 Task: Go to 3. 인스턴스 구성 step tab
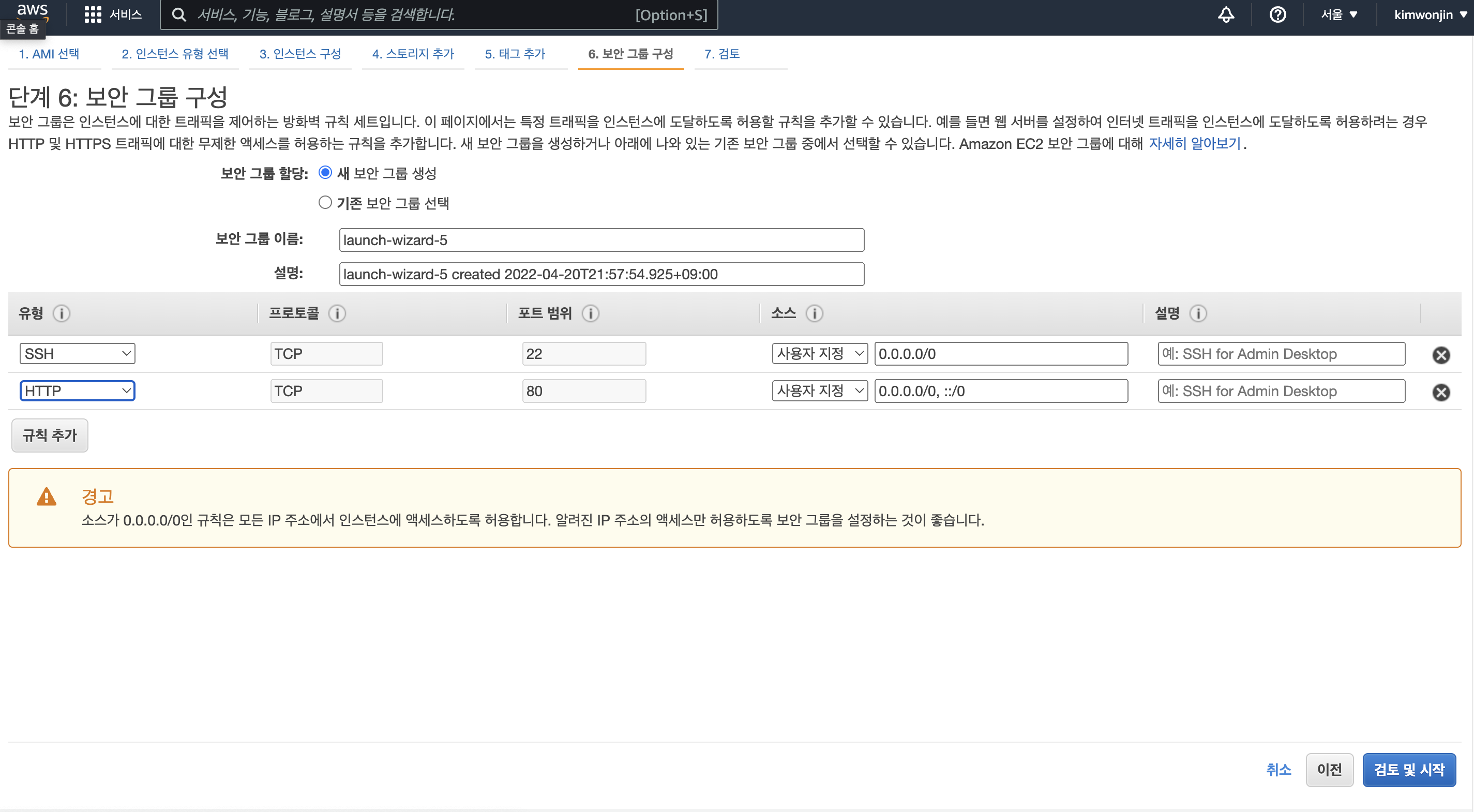pyautogui.click(x=300, y=54)
